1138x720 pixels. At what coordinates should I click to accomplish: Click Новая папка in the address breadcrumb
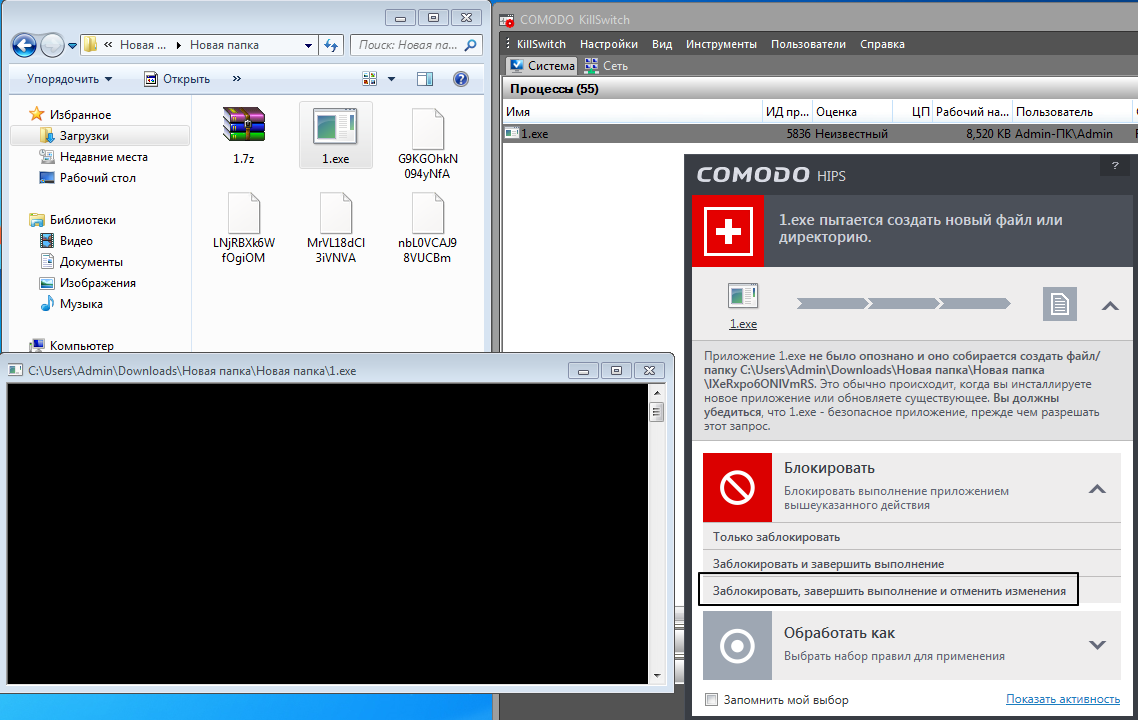click(224, 45)
